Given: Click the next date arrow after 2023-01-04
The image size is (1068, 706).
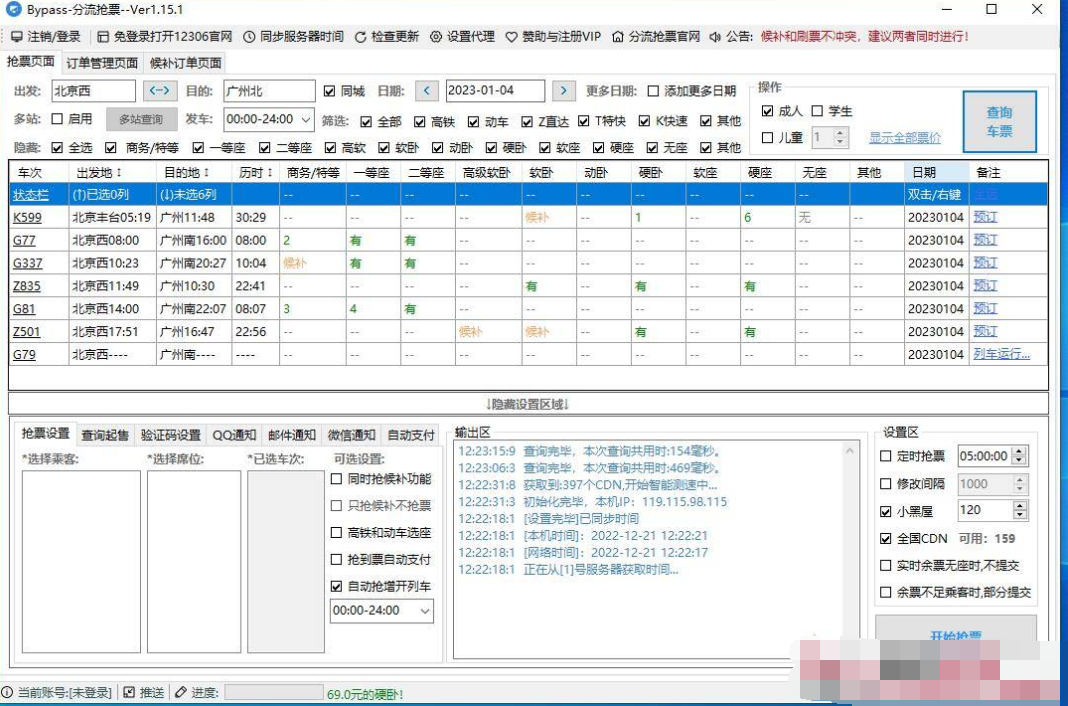Looking at the screenshot, I should pos(563,90).
